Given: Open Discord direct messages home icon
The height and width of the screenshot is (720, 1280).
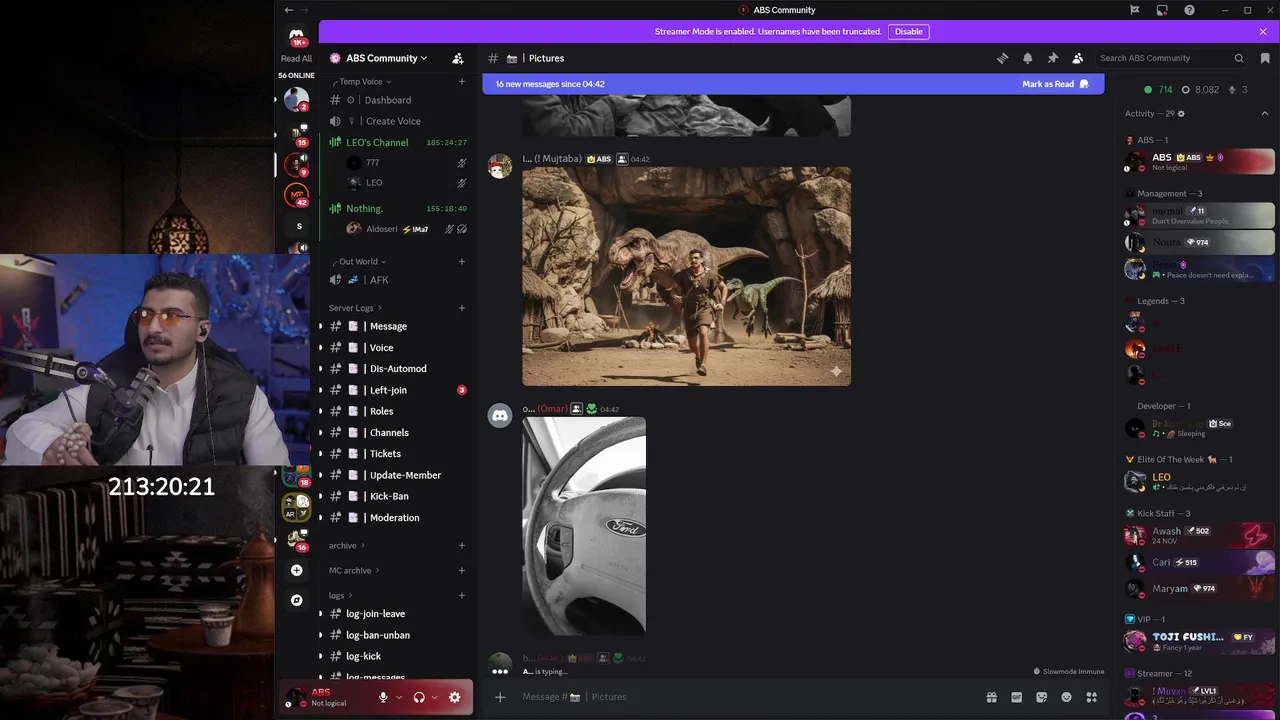Looking at the screenshot, I should (296, 37).
